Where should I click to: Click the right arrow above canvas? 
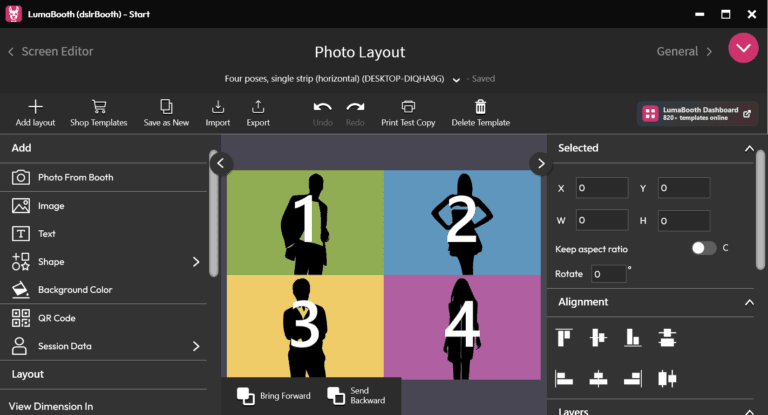coord(541,163)
